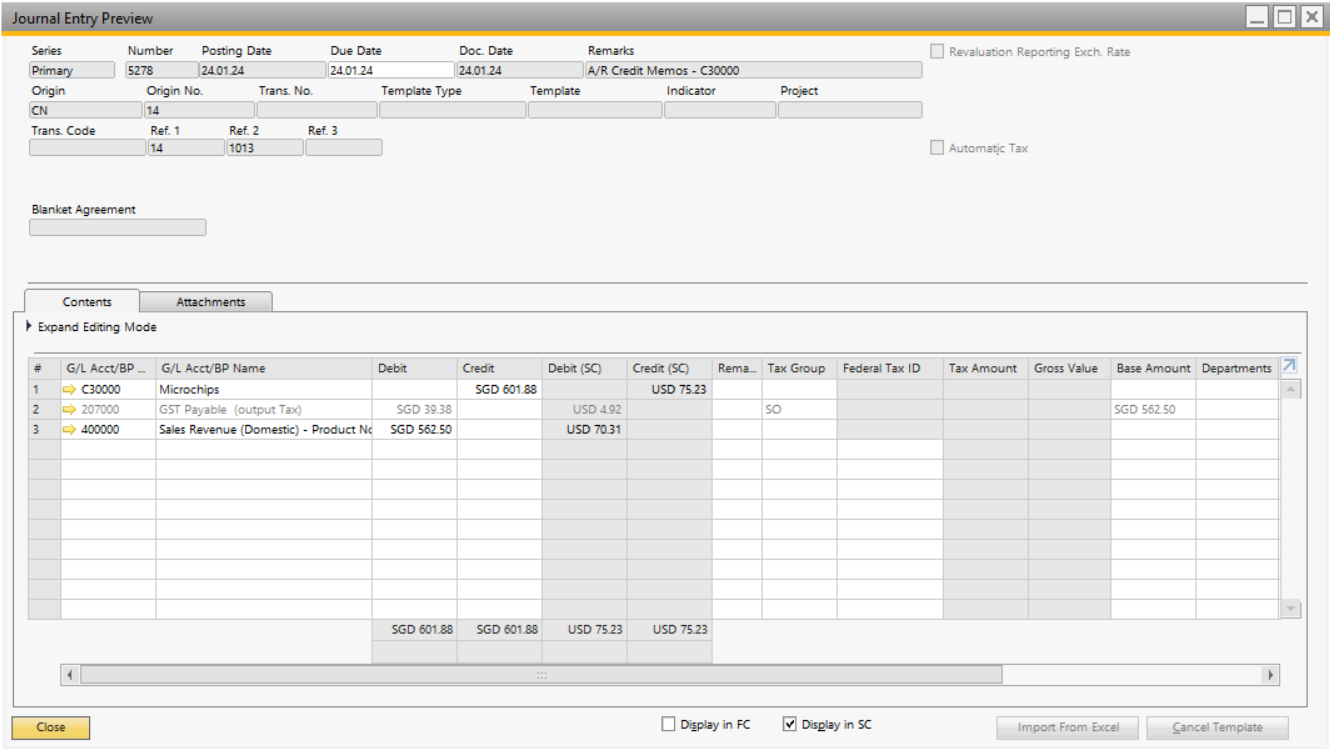Select the GST Payable (output Tax) cell
This screenshot has height=749, width=1330.
(x=264, y=409)
